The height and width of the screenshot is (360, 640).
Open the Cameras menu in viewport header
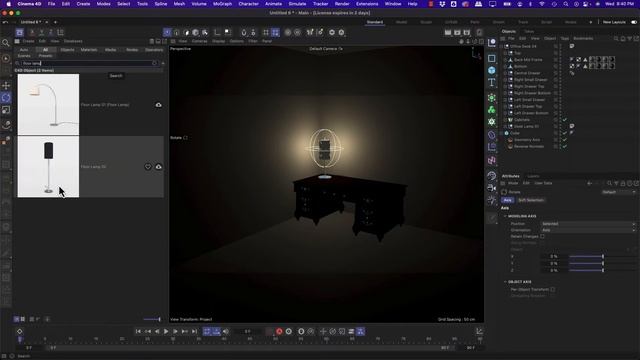199,41
